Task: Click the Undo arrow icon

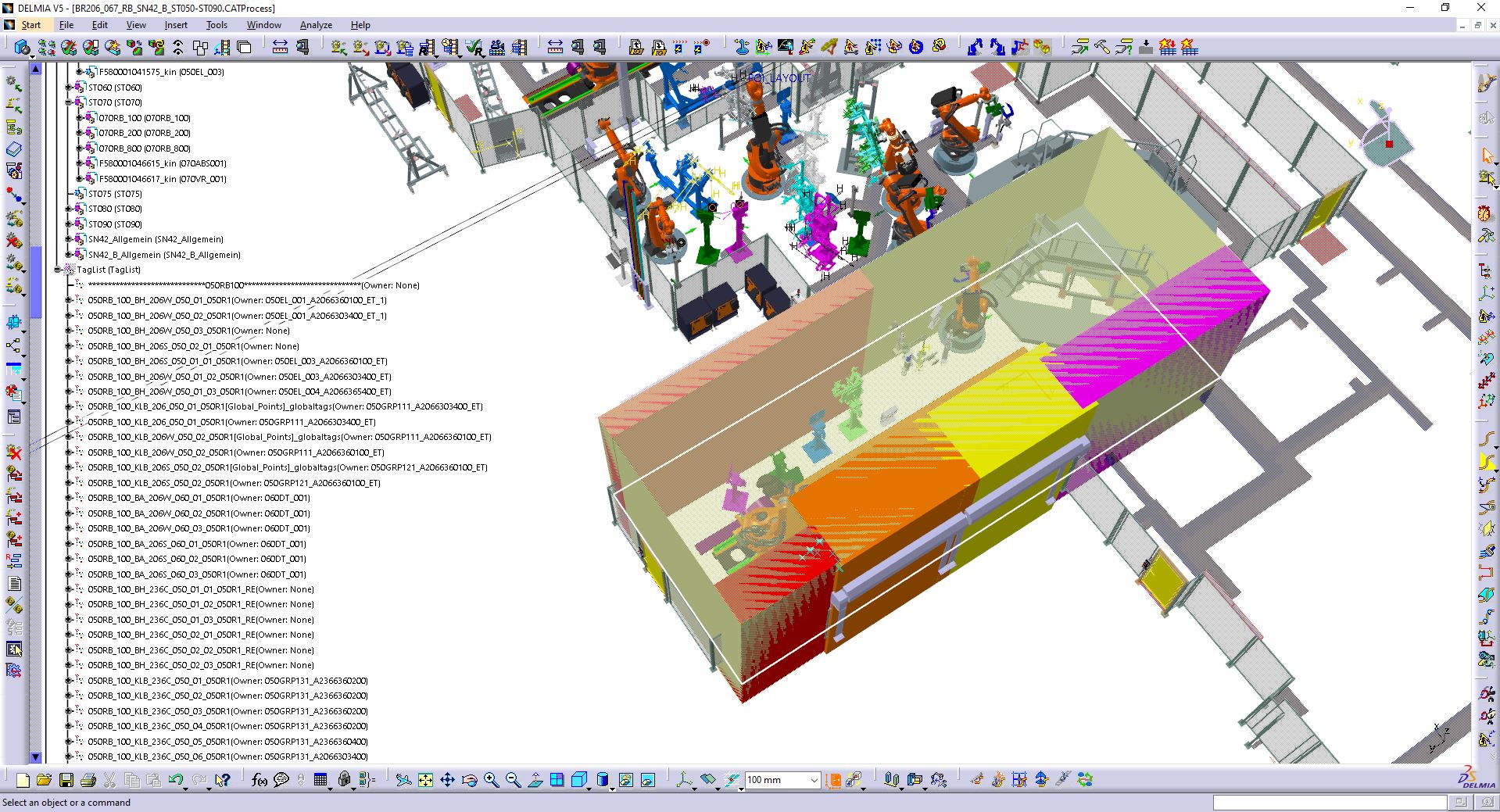Action: (x=176, y=780)
